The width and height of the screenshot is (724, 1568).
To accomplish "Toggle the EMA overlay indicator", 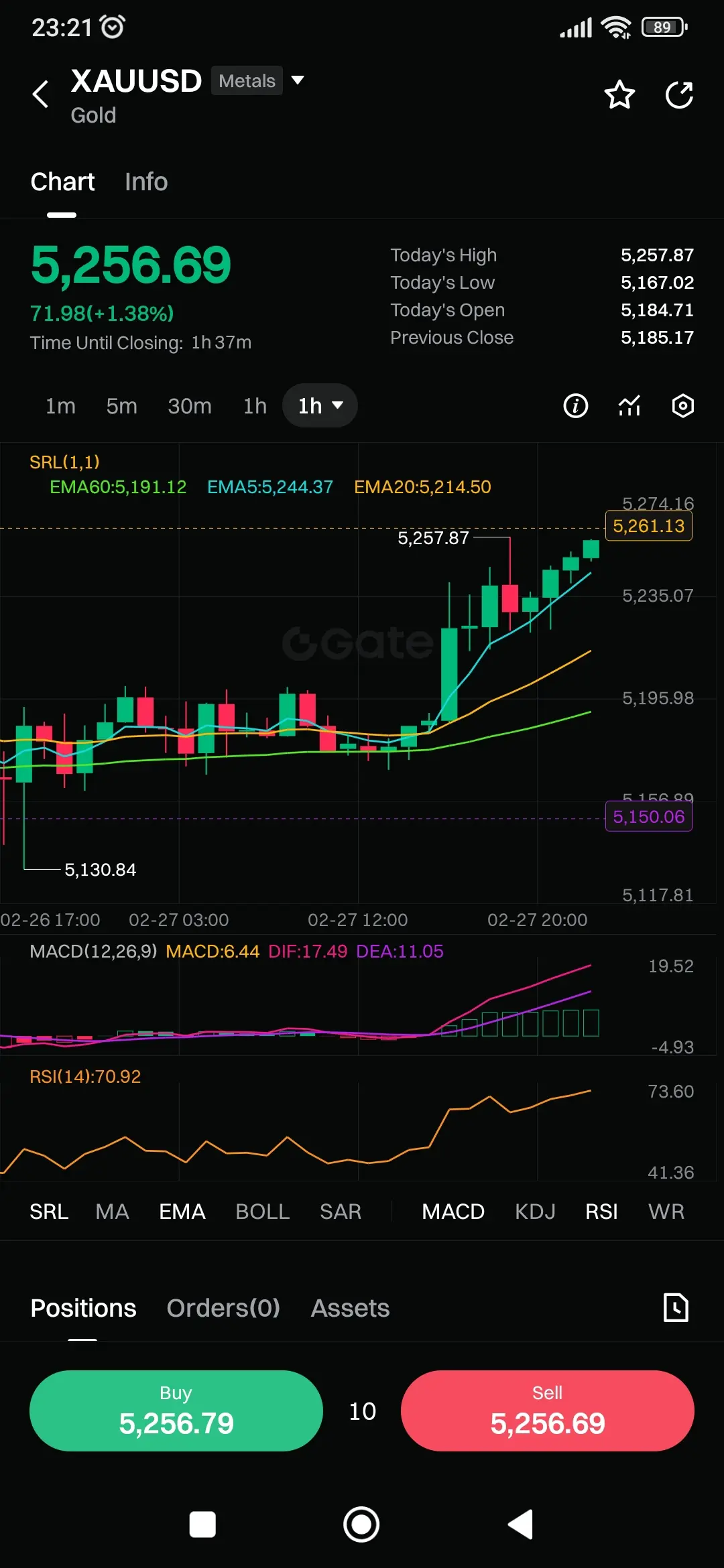I will tap(182, 1212).
